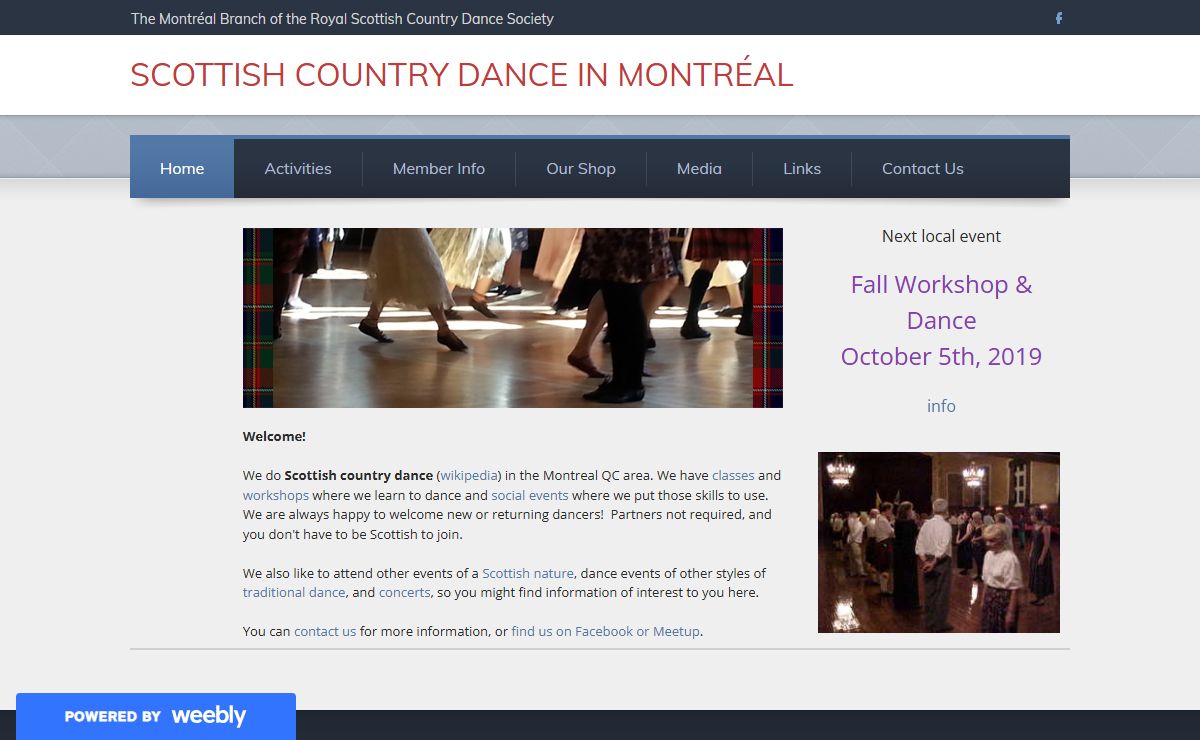Viewport: 1200px width, 740px height.
Task: Go to Contact Us page
Action: pyautogui.click(x=923, y=168)
